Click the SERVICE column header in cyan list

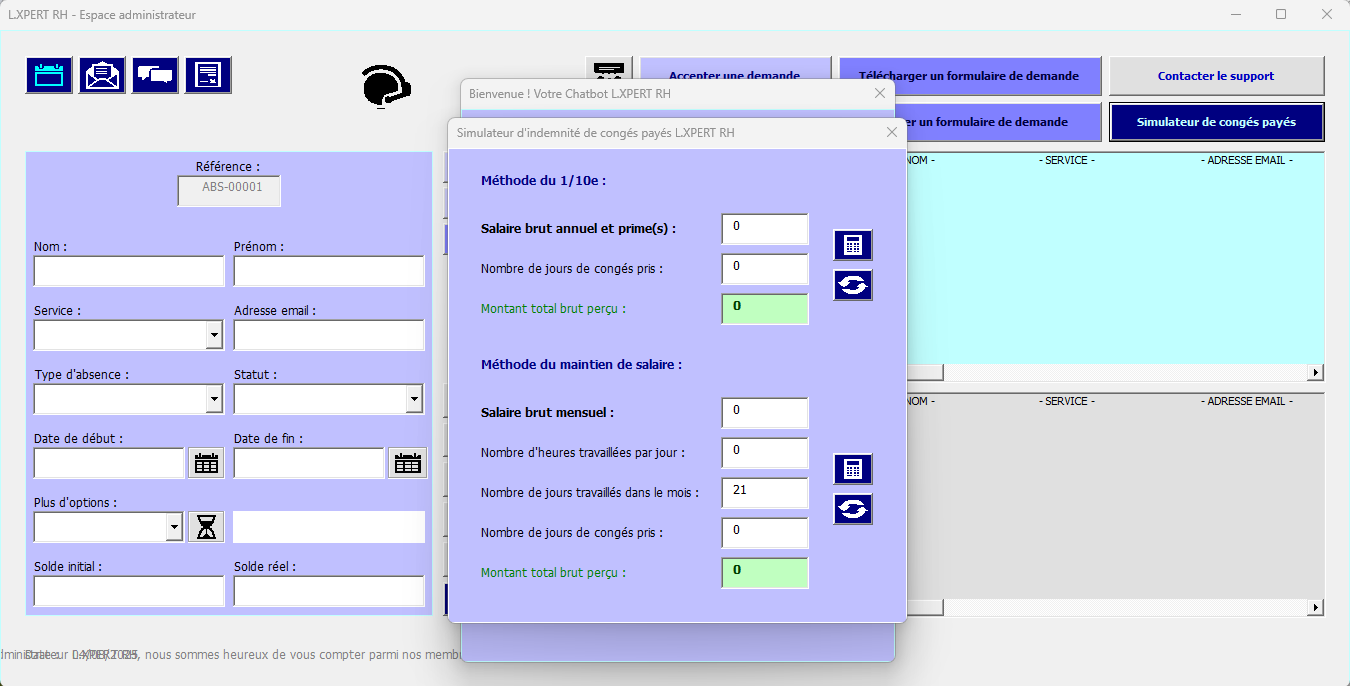coord(1067,161)
